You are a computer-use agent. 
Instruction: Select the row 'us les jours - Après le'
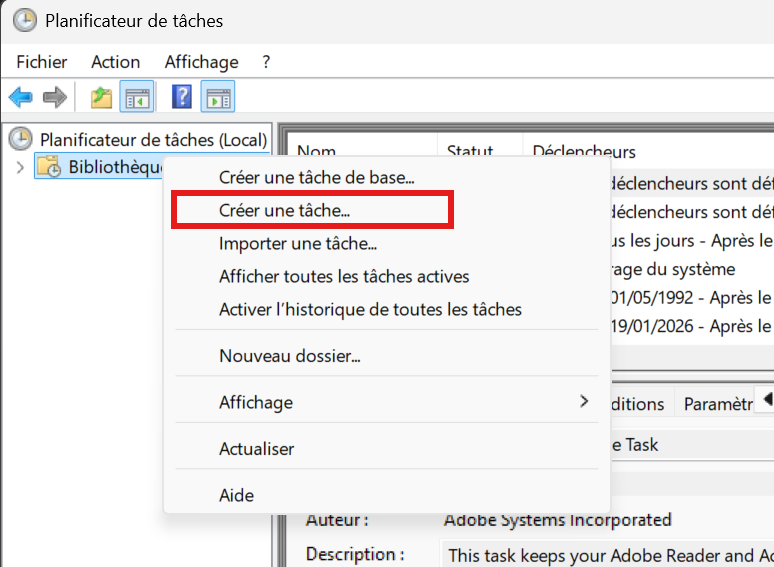692,241
